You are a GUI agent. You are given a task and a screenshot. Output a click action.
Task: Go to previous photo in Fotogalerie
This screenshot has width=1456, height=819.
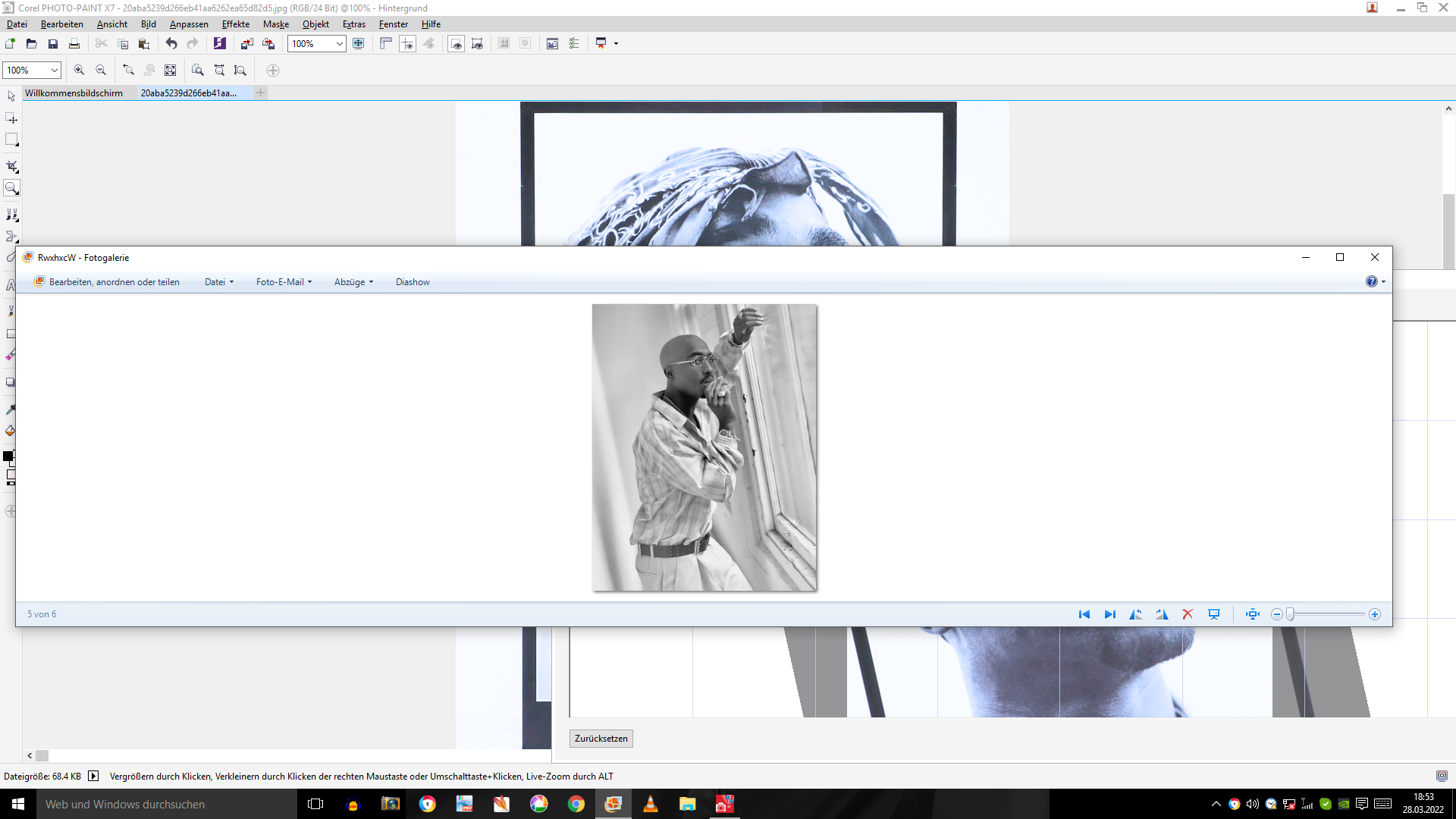coord(1084,614)
